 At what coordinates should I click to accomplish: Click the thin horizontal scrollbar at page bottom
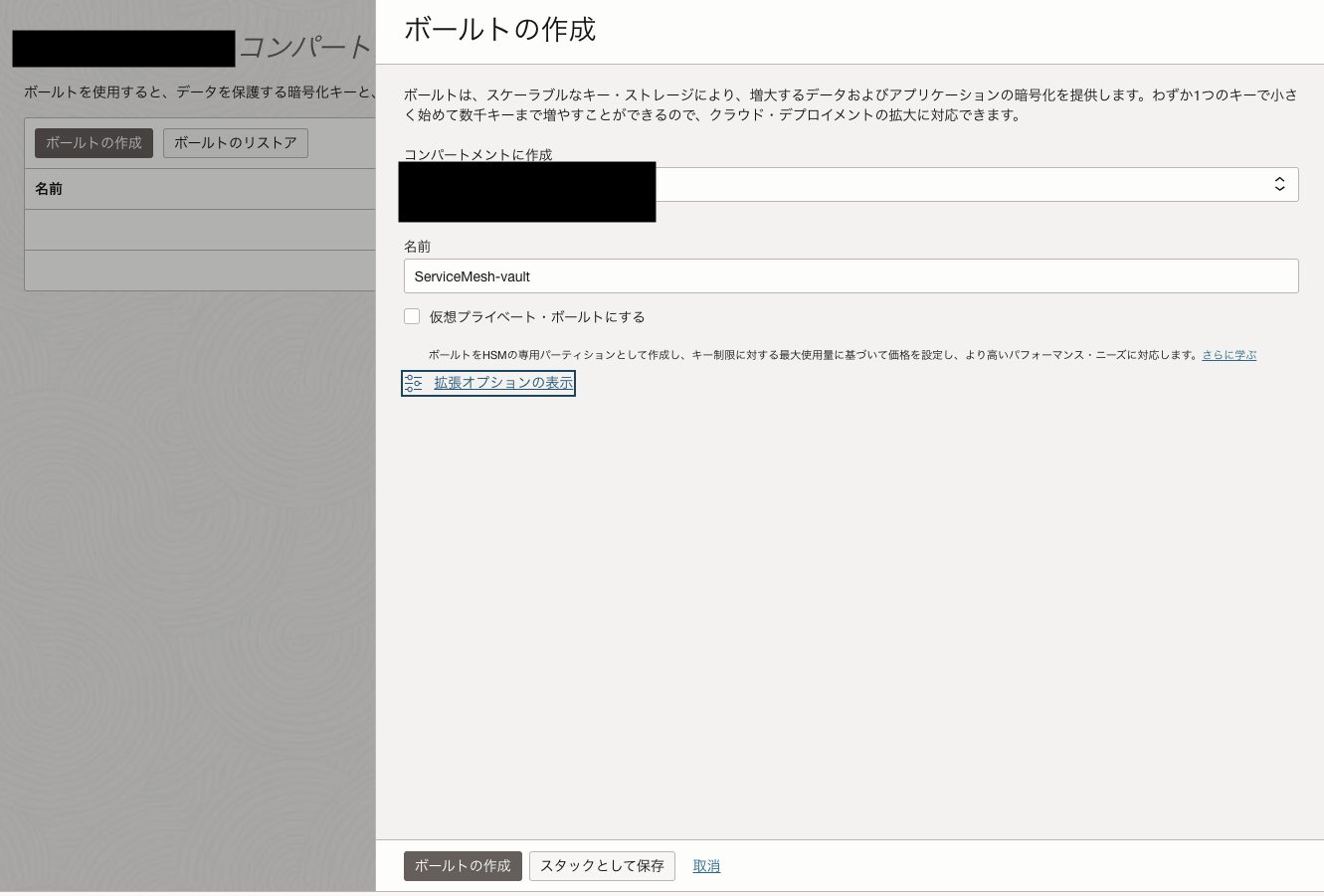[662, 893]
